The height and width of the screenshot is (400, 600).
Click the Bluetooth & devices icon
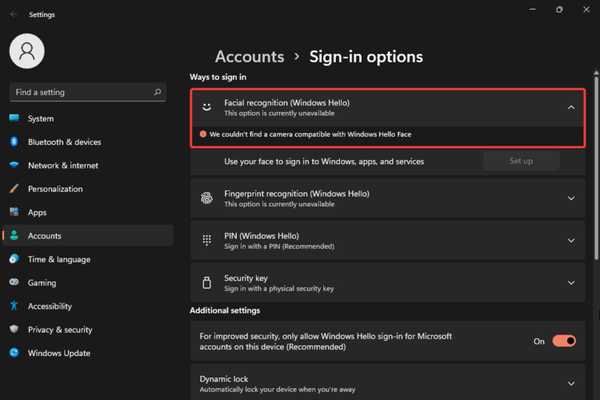tap(14, 142)
